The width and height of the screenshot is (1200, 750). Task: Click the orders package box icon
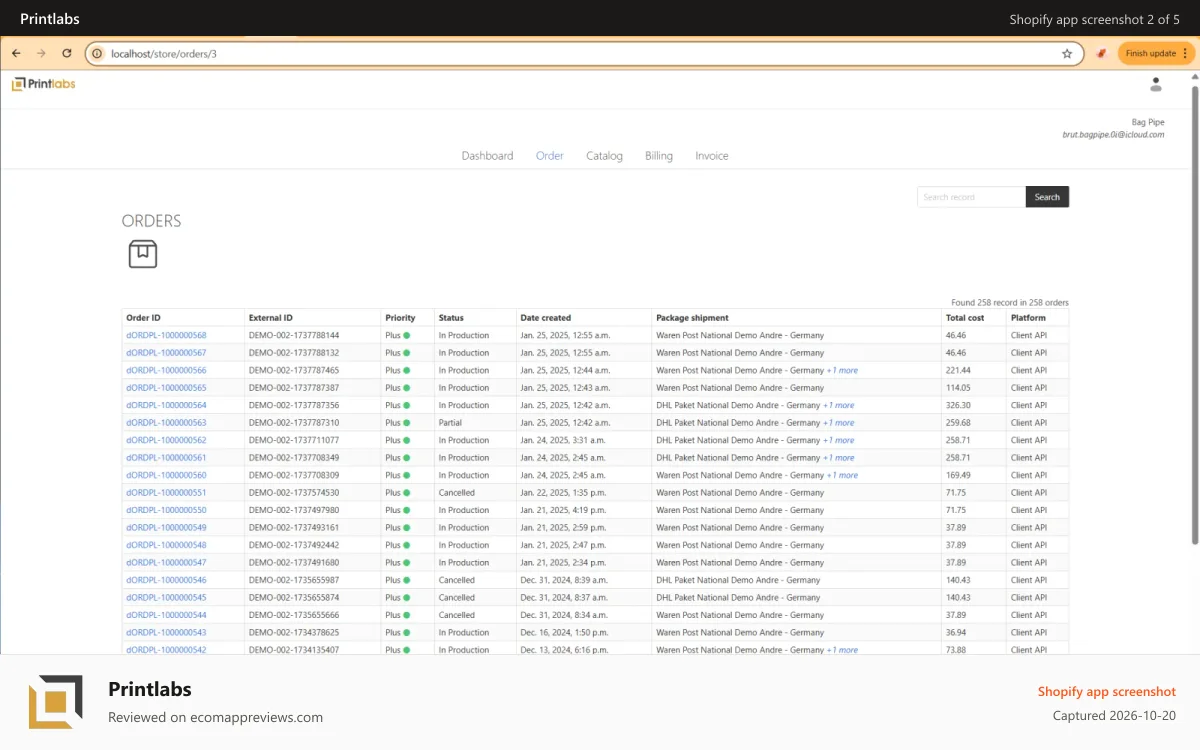click(x=143, y=254)
